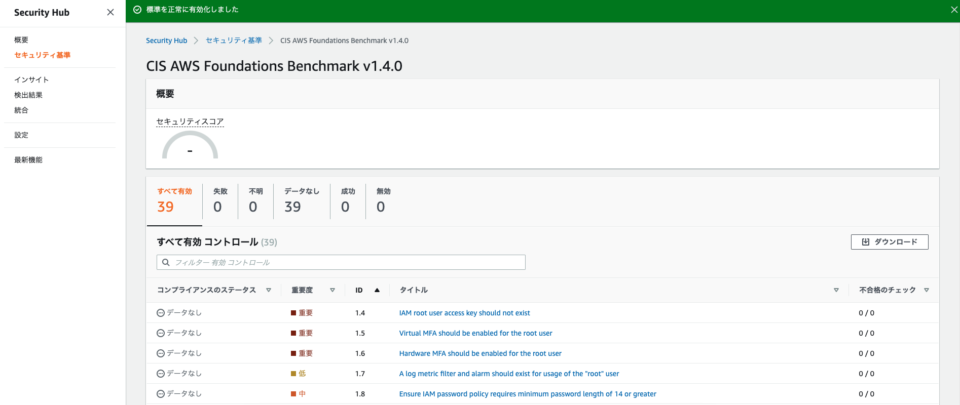
Task: Open セキュリティ基準 in the sidebar
Action: point(42,55)
